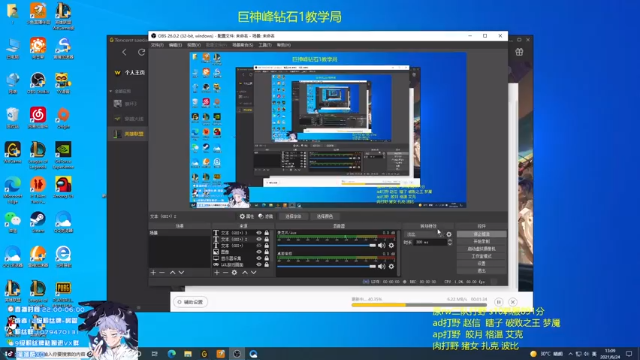Screen dimensions: 640x360
Task: Open the Recycle Bin on the desktop
Action: [13, 118]
